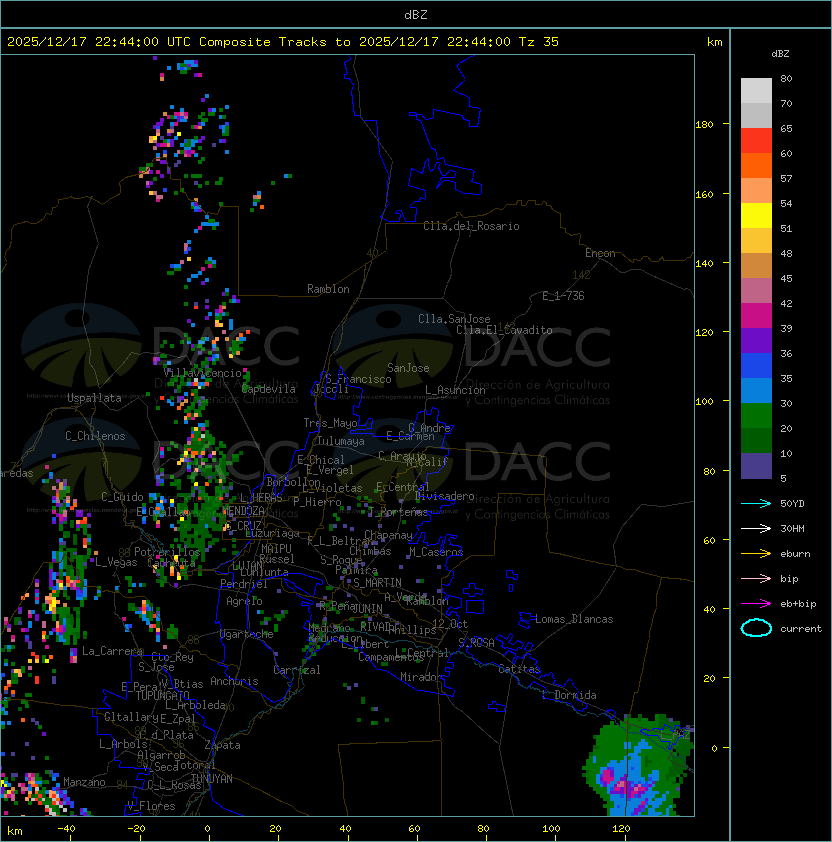Click the 'Tz 35' threshold text
Viewport: 832px width, 842px height.
(539, 42)
